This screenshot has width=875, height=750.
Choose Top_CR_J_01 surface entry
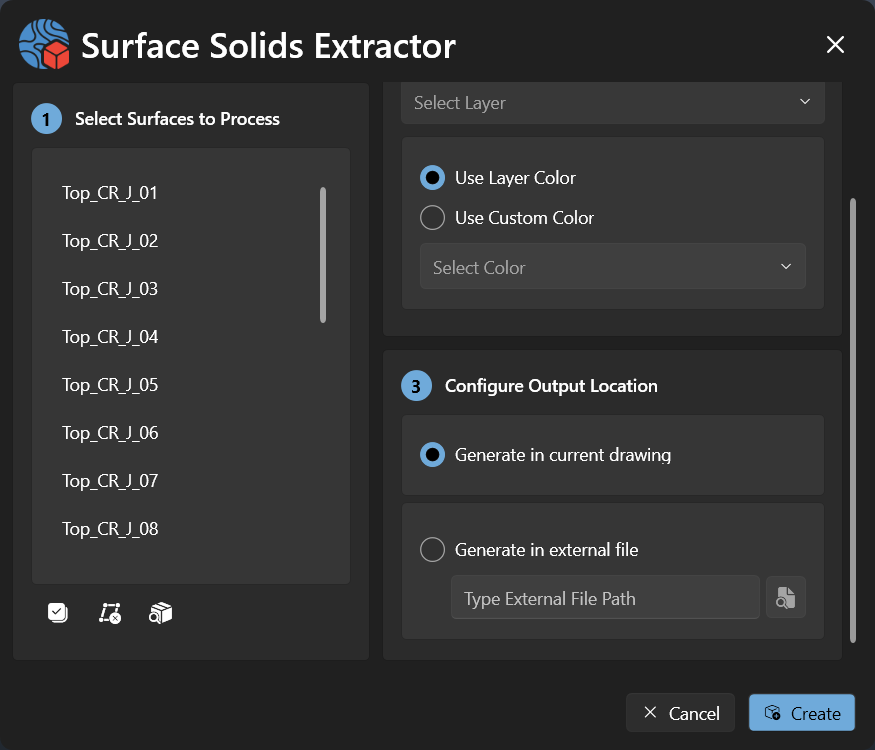[x=110, y=193]
